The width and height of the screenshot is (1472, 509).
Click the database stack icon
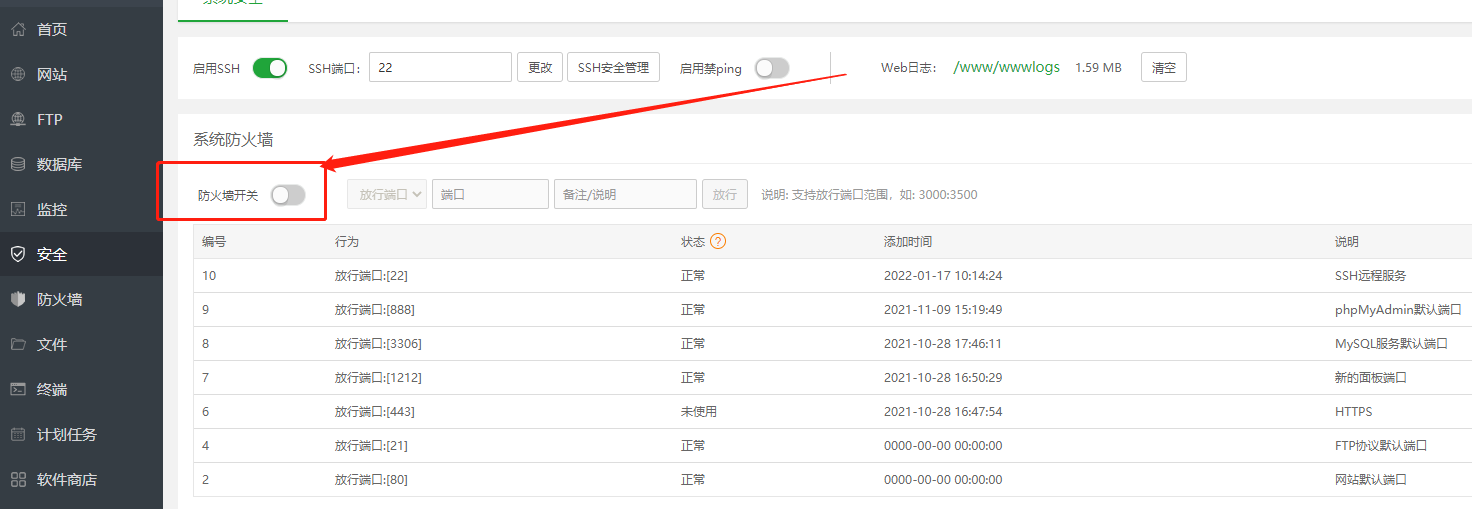(18, 164)
